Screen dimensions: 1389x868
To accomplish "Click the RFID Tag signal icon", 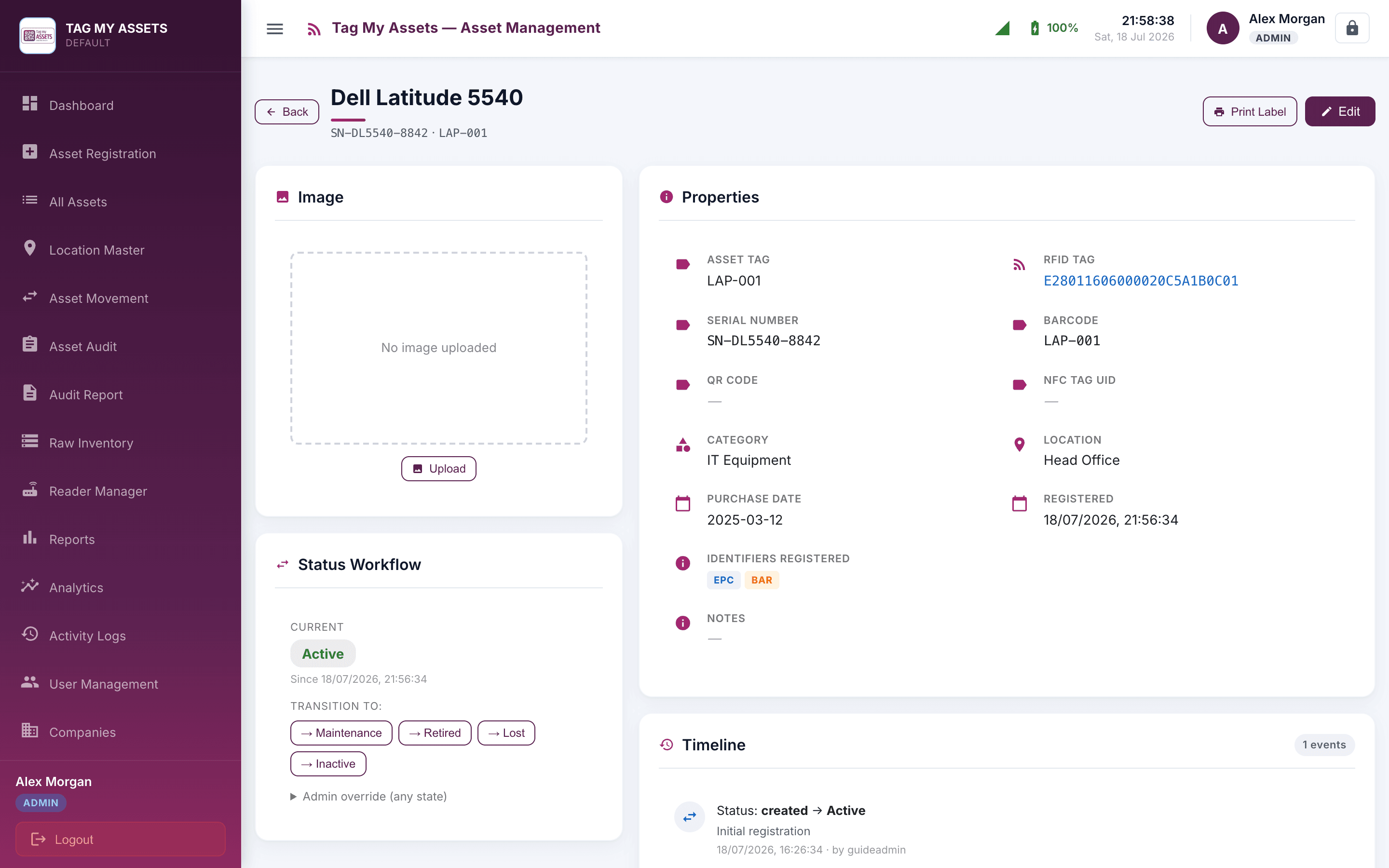I will tap(1019, 265).
